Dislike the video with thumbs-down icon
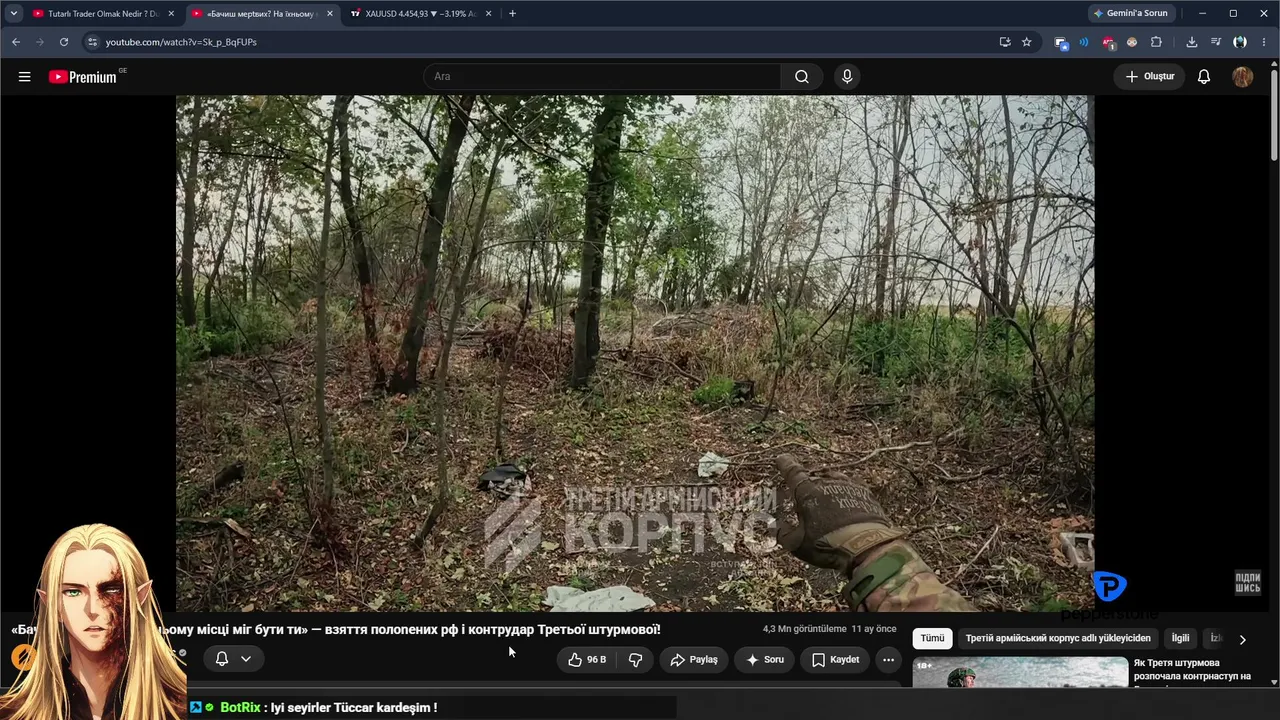Viewport: 1280px width, 720px height. (635, 660)
